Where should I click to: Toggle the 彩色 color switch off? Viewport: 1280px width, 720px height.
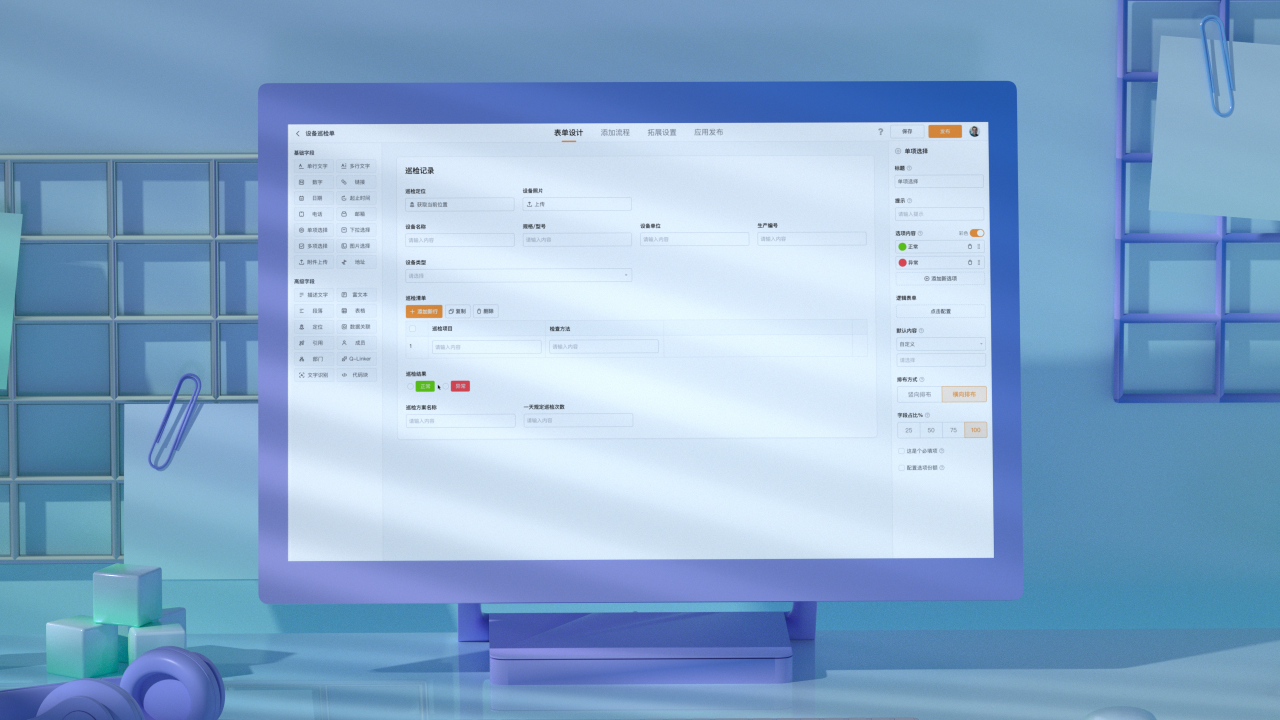976,233
